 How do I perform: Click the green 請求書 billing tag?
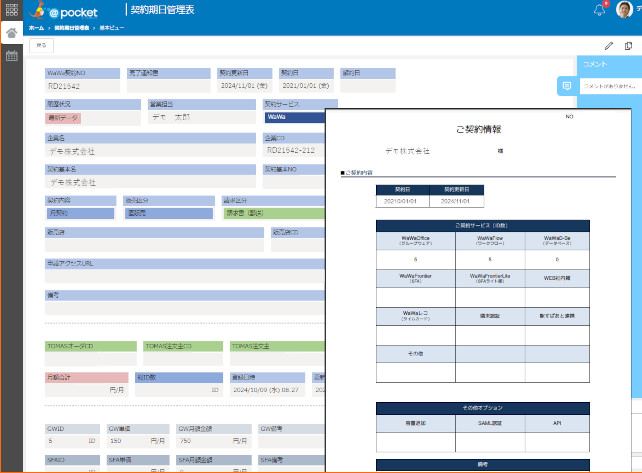[x=274, y=213]
